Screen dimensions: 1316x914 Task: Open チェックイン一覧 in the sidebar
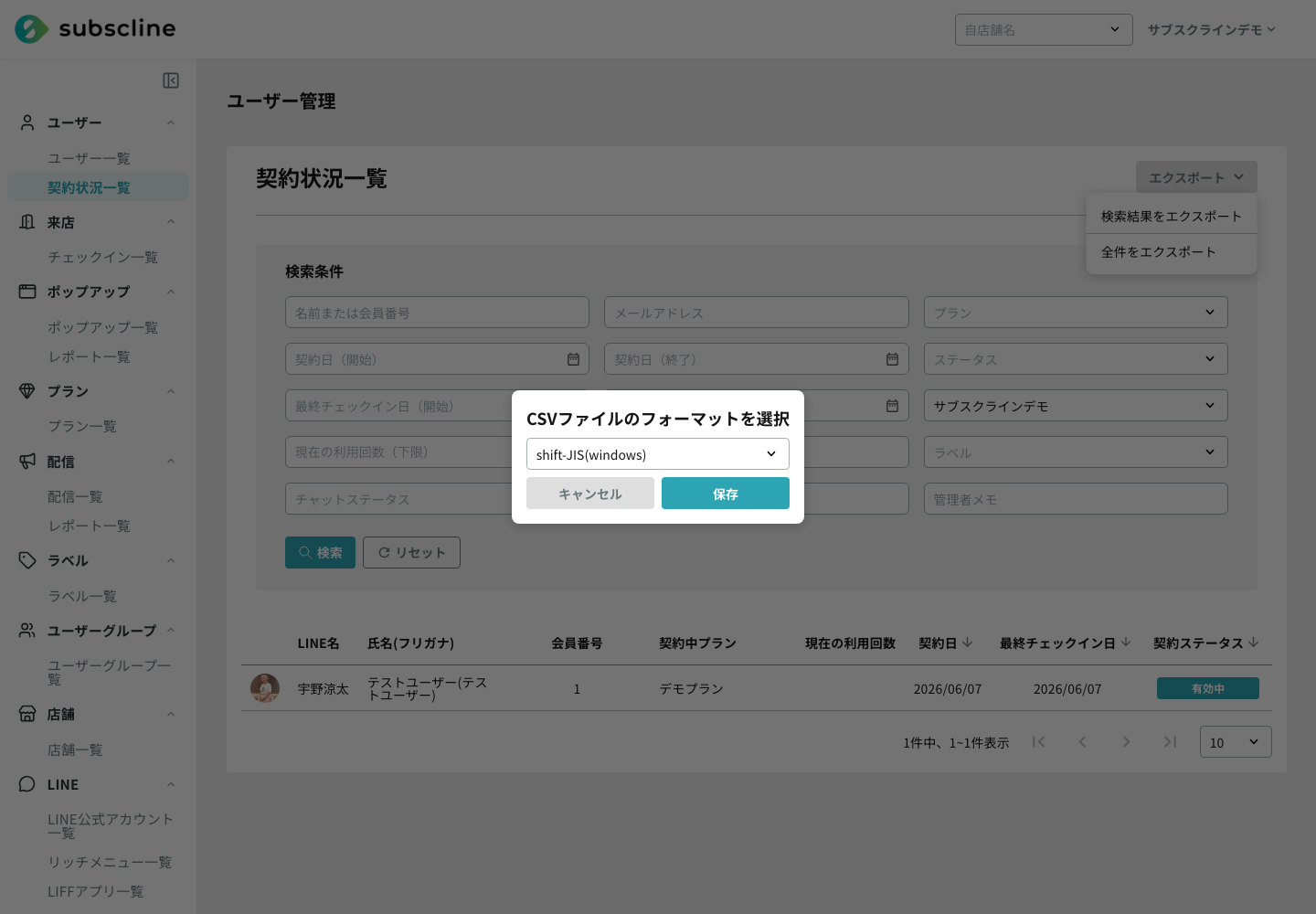[x=102, y=257]
